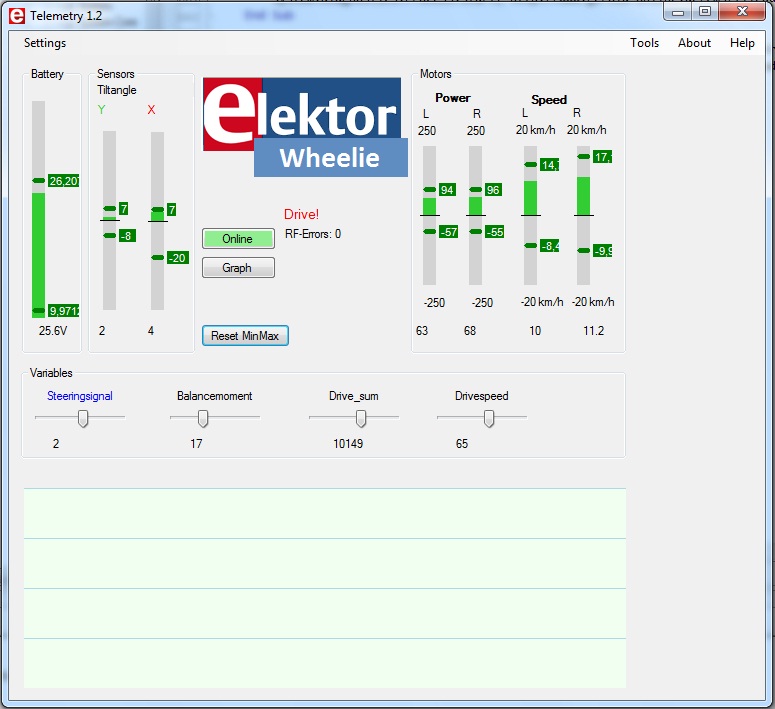775x709 pixels.
Task: Click the Steeringsignal slider handle
Action: [x=84, y=418]
